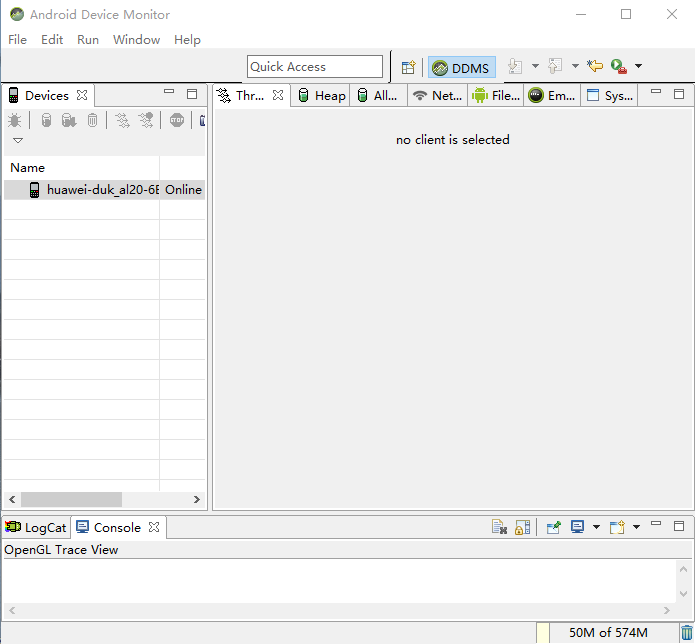Click the heap status 50M of 574M
695x644 pixels.
point(608,632)
